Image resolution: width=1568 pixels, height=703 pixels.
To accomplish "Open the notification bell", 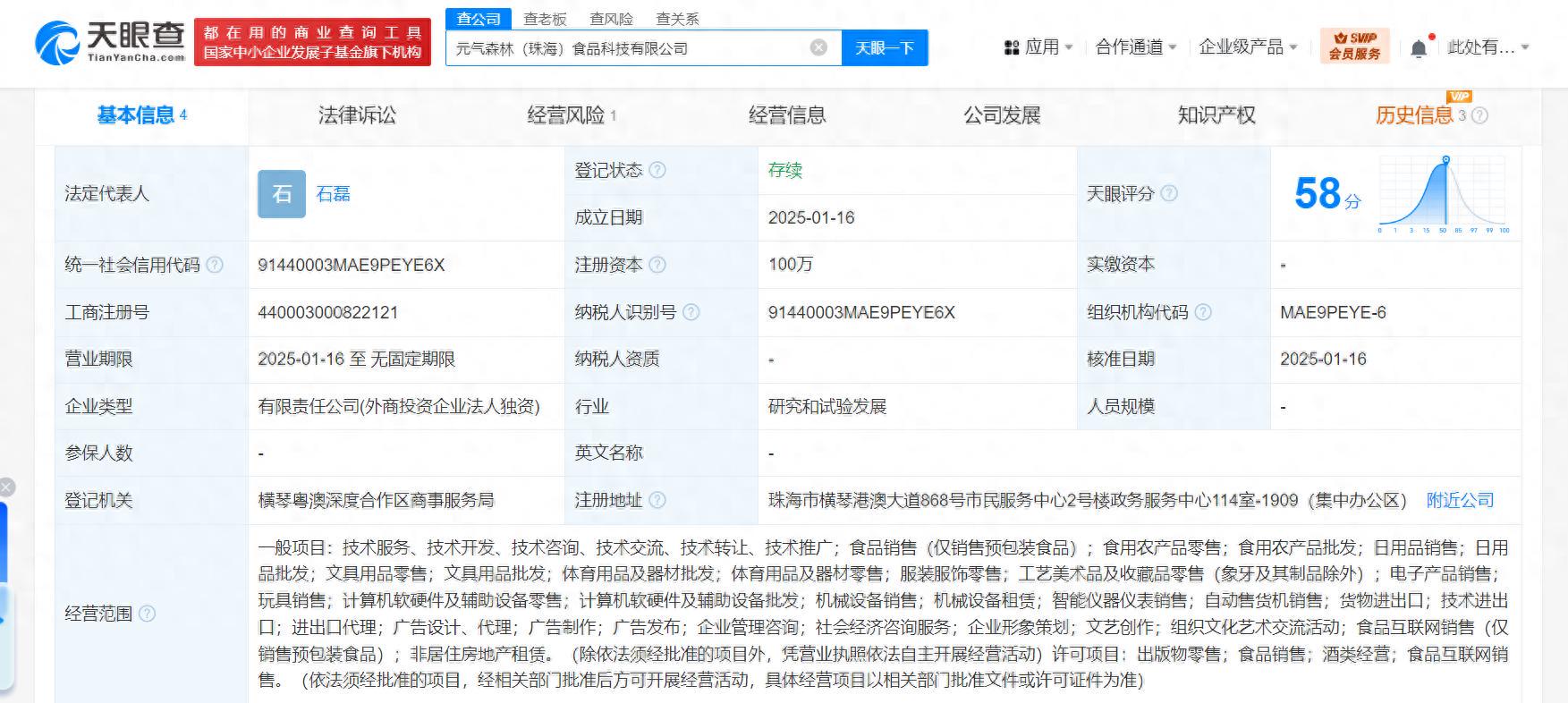I will (x=1419, y=48).
